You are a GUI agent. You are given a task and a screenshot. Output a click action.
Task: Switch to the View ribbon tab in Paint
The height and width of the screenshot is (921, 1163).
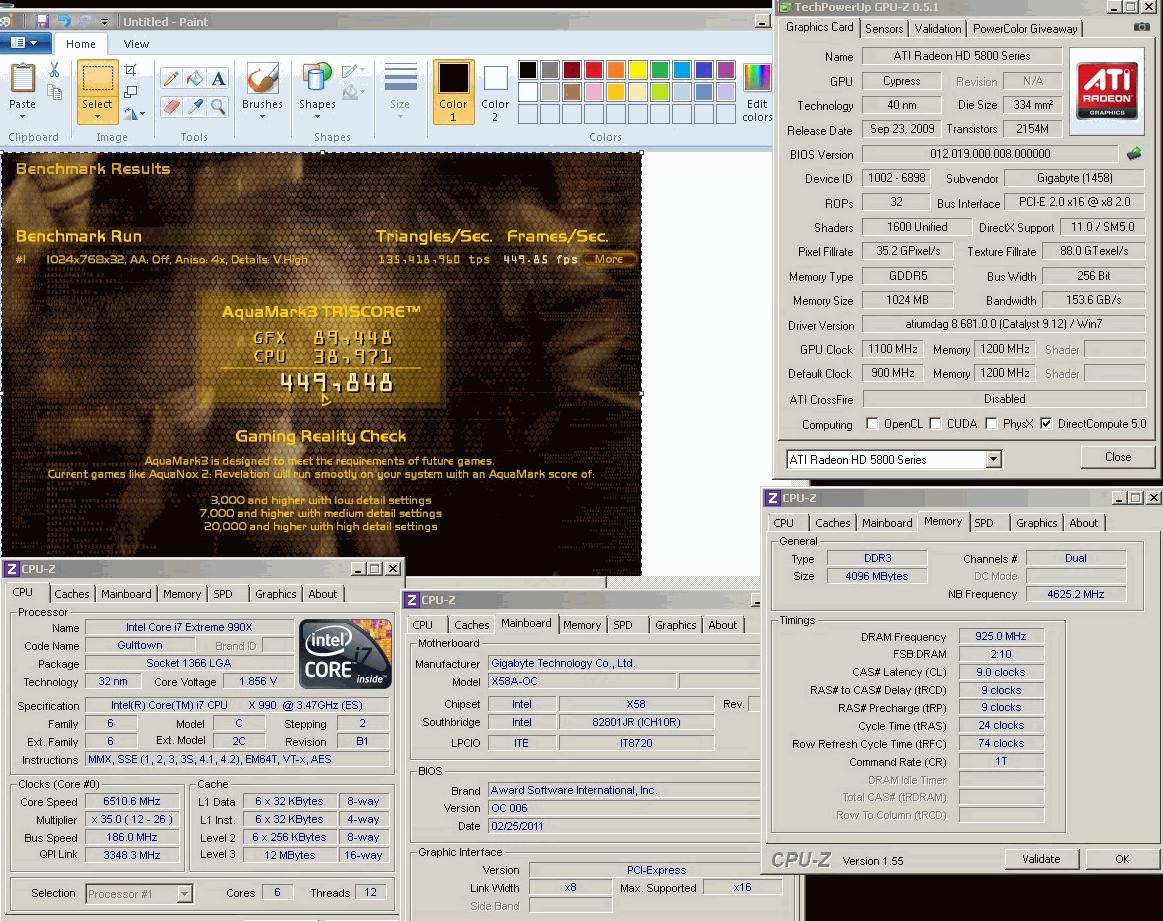pos(136,44)
